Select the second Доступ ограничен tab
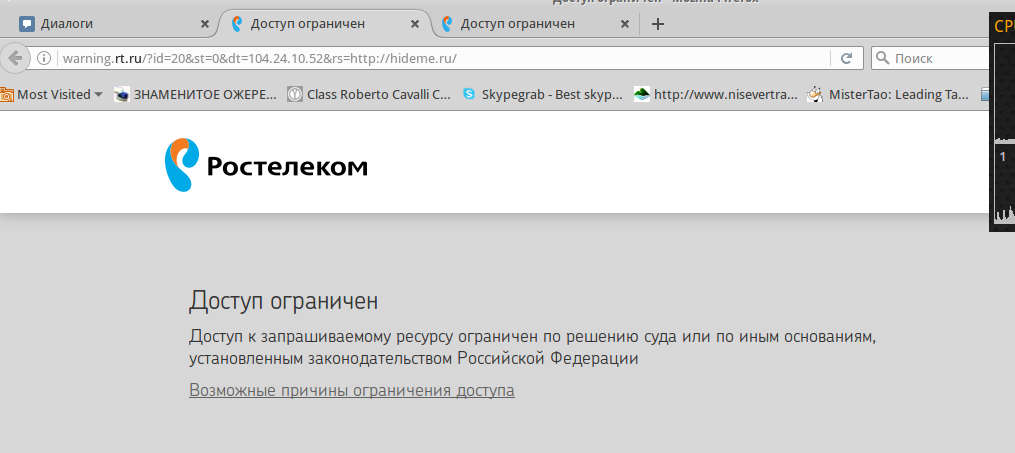Viewport: 1015px width, 453px height. pos(324,24)
